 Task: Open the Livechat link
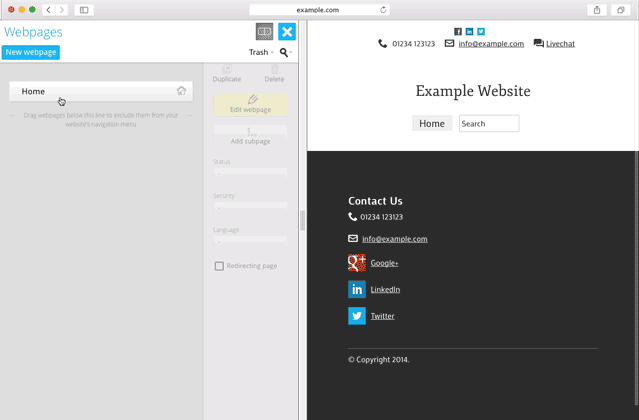pos(560,44)
